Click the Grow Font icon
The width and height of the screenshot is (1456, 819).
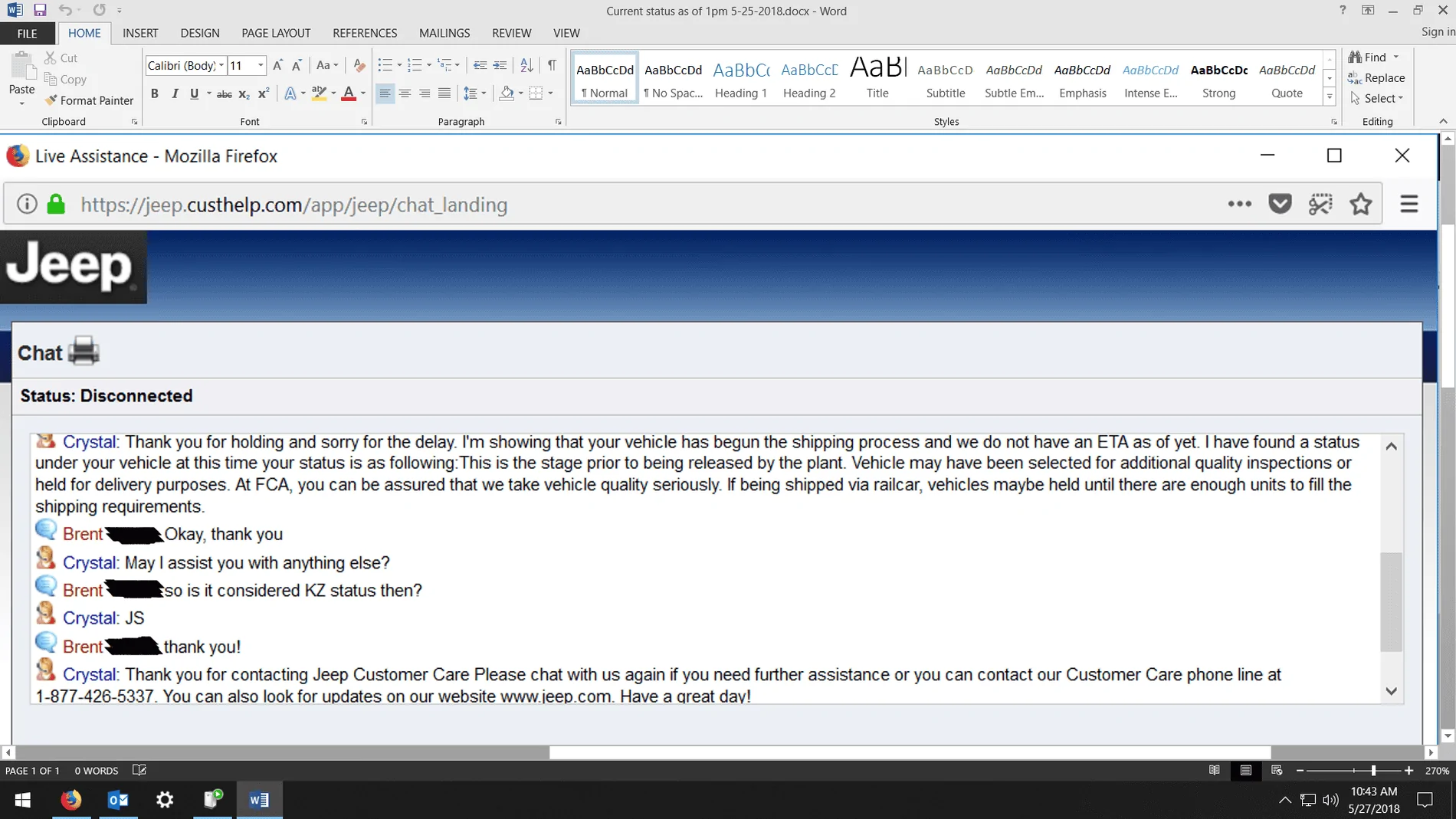tap(278, 66)
